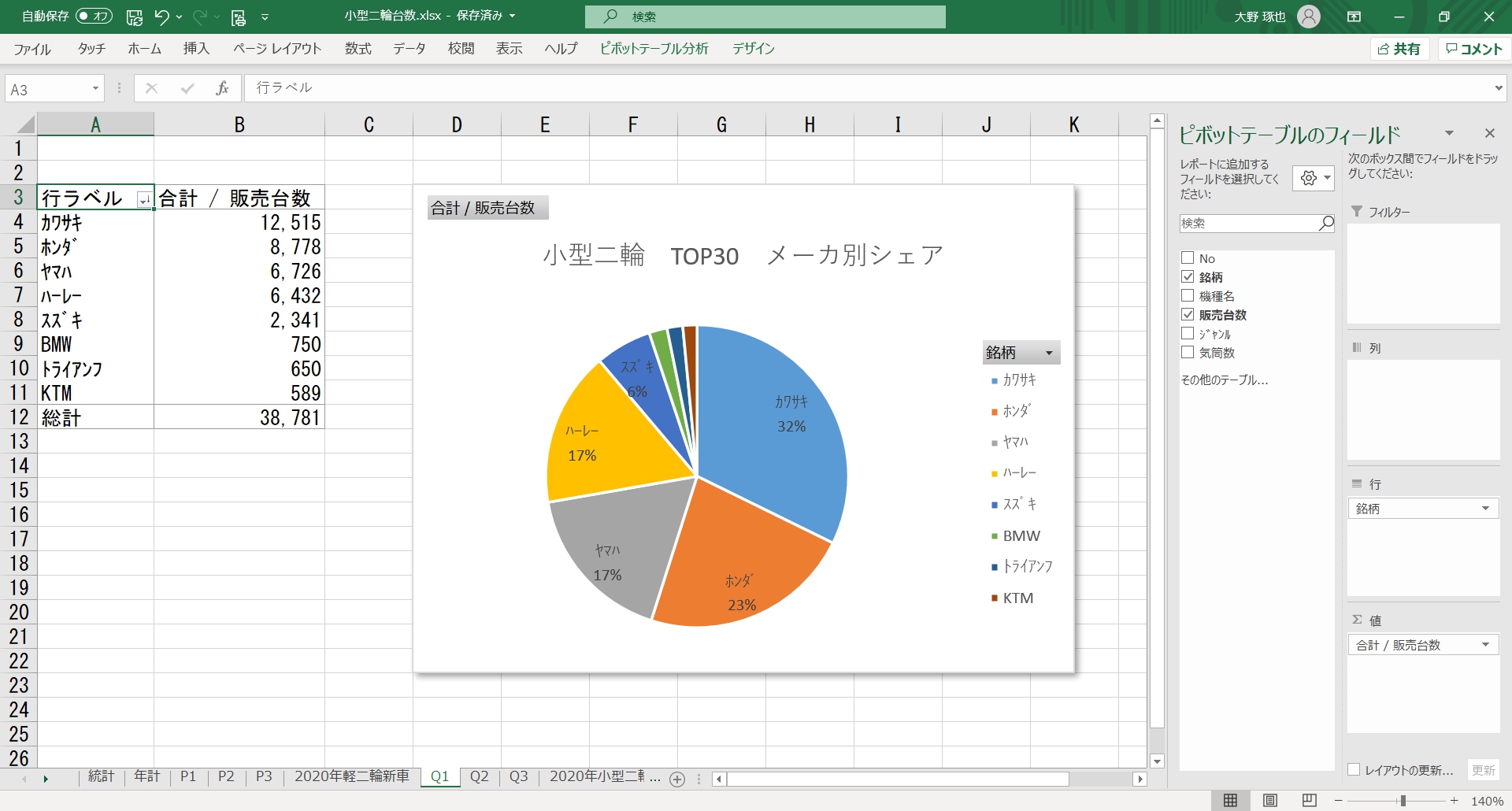Check the 気筒数 field checkbox

point(1188,352)
